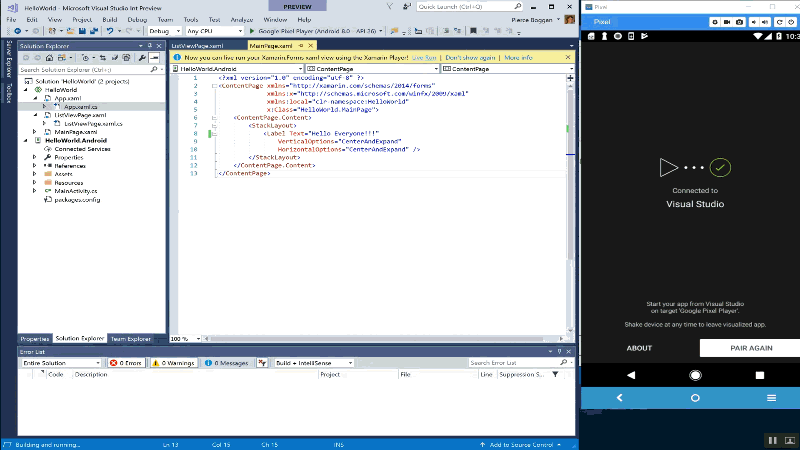
Task: Click the bookmark toolbar icon
Action: 473,31
